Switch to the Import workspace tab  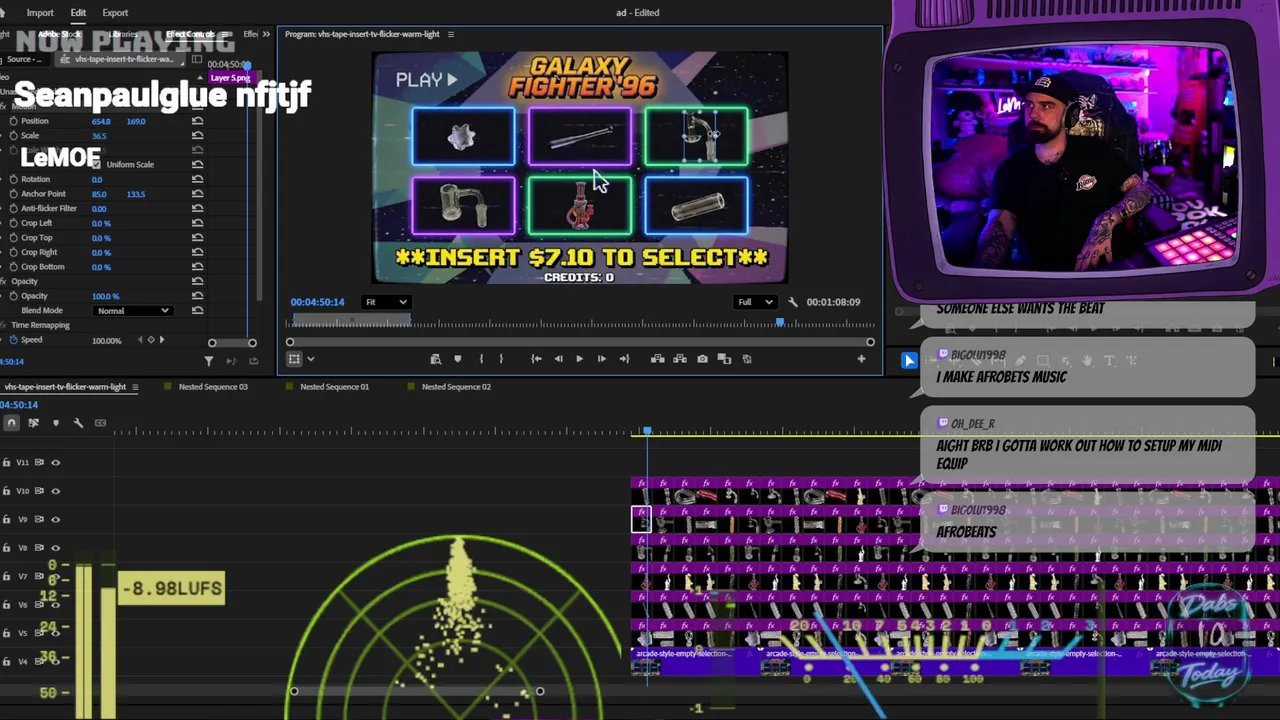pyautogui.click(x=40, y=13)
